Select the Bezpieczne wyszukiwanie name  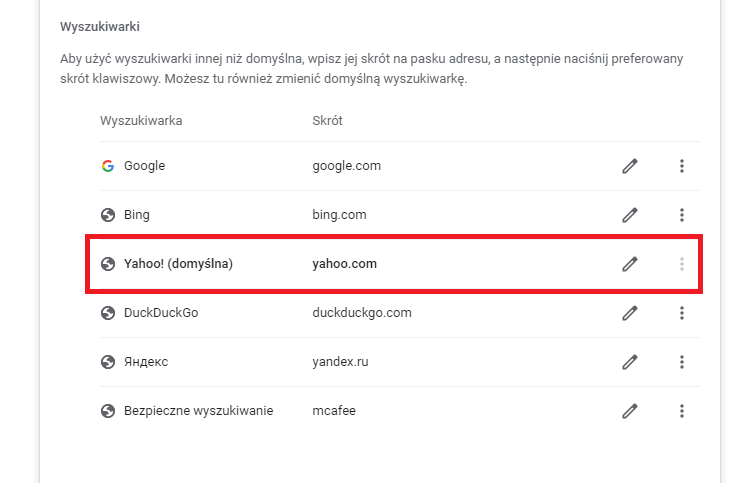click(x=198, y=411)
